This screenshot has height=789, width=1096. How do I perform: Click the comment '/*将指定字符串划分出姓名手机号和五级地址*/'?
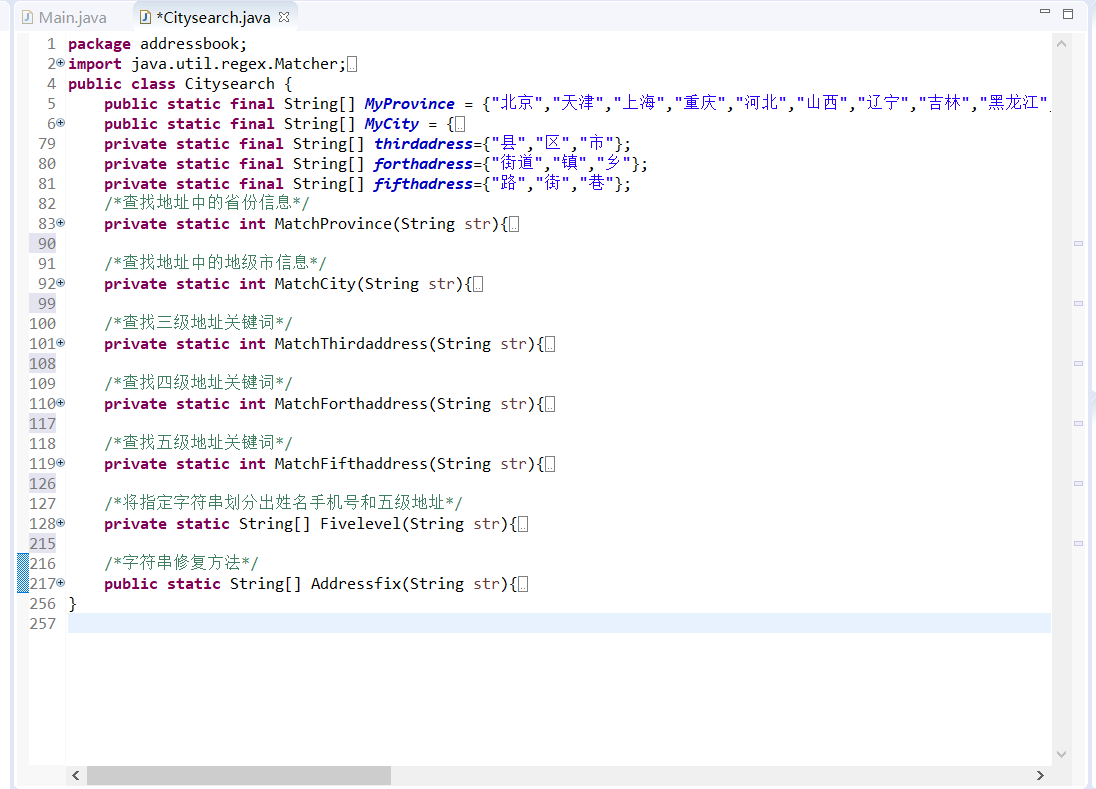283,502
